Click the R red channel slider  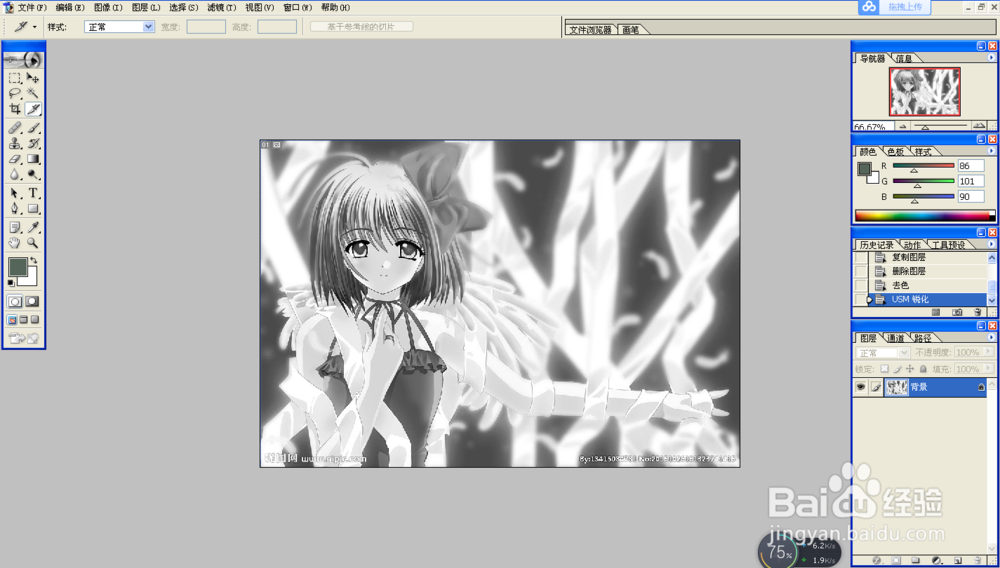[x=923, y=166]
